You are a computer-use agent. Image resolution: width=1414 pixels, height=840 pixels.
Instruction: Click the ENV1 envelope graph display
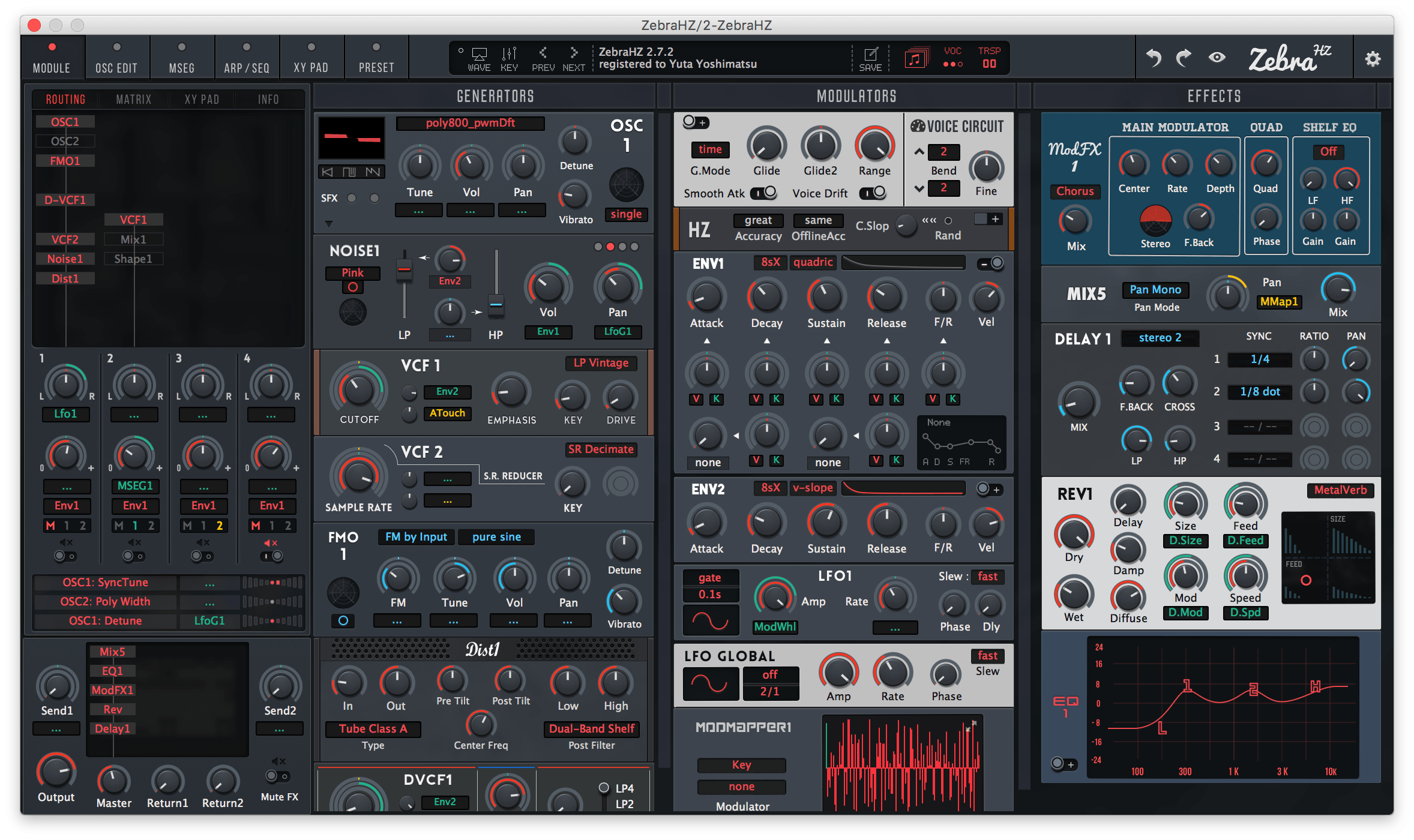(x=961, y=443)
